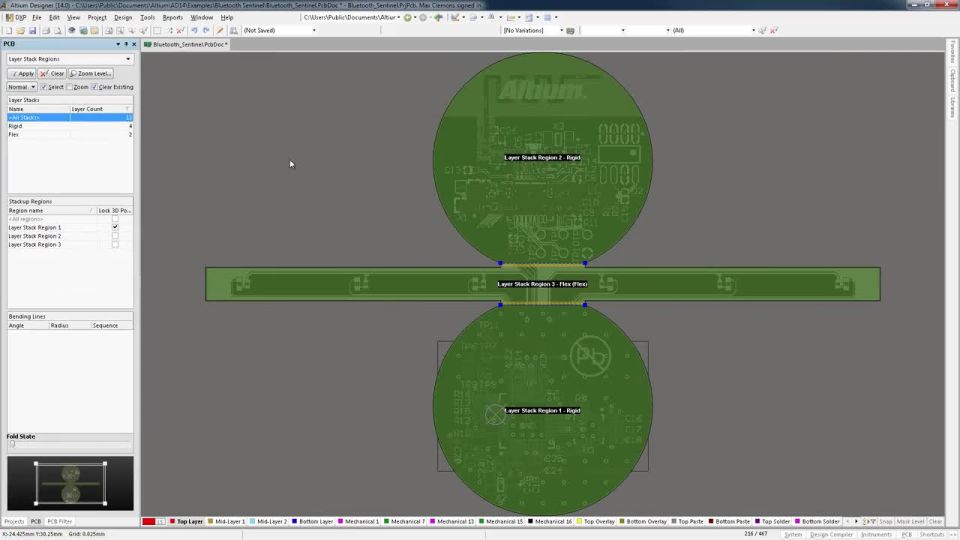Click the green round navigation icon
The width and height of the screenshot is (960, 540).
click(x=408, y=17)
